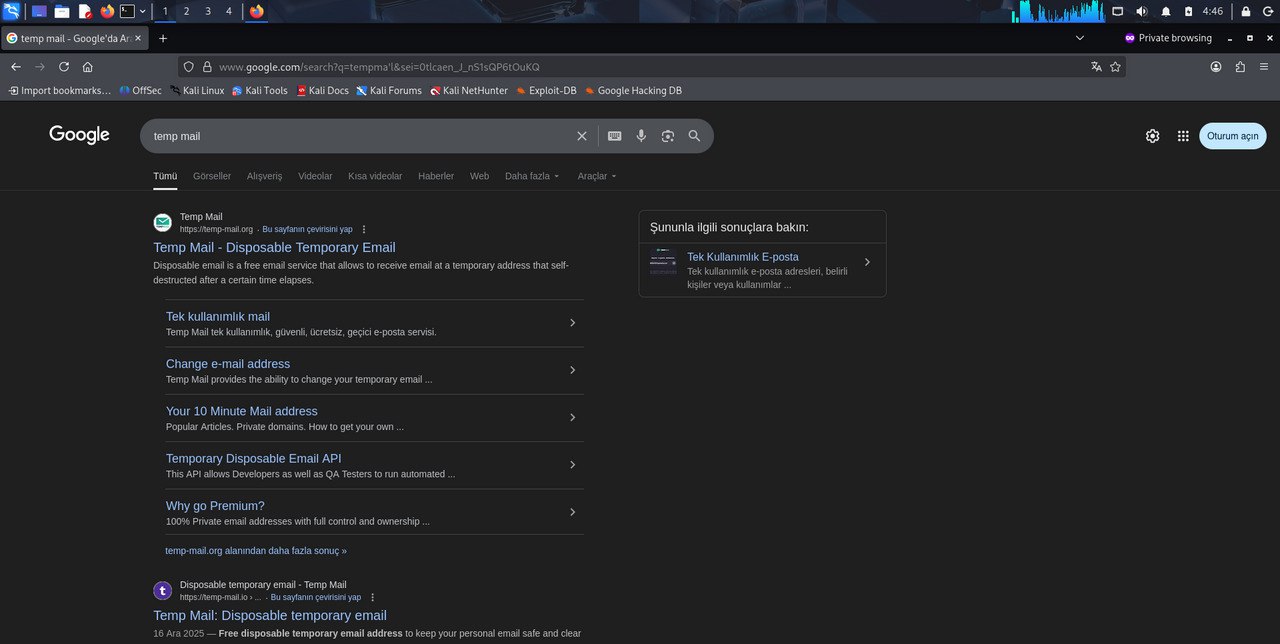Open the Kali applications menu
The width and height of the screenshot is (1280, 644).
coord(11,11)
